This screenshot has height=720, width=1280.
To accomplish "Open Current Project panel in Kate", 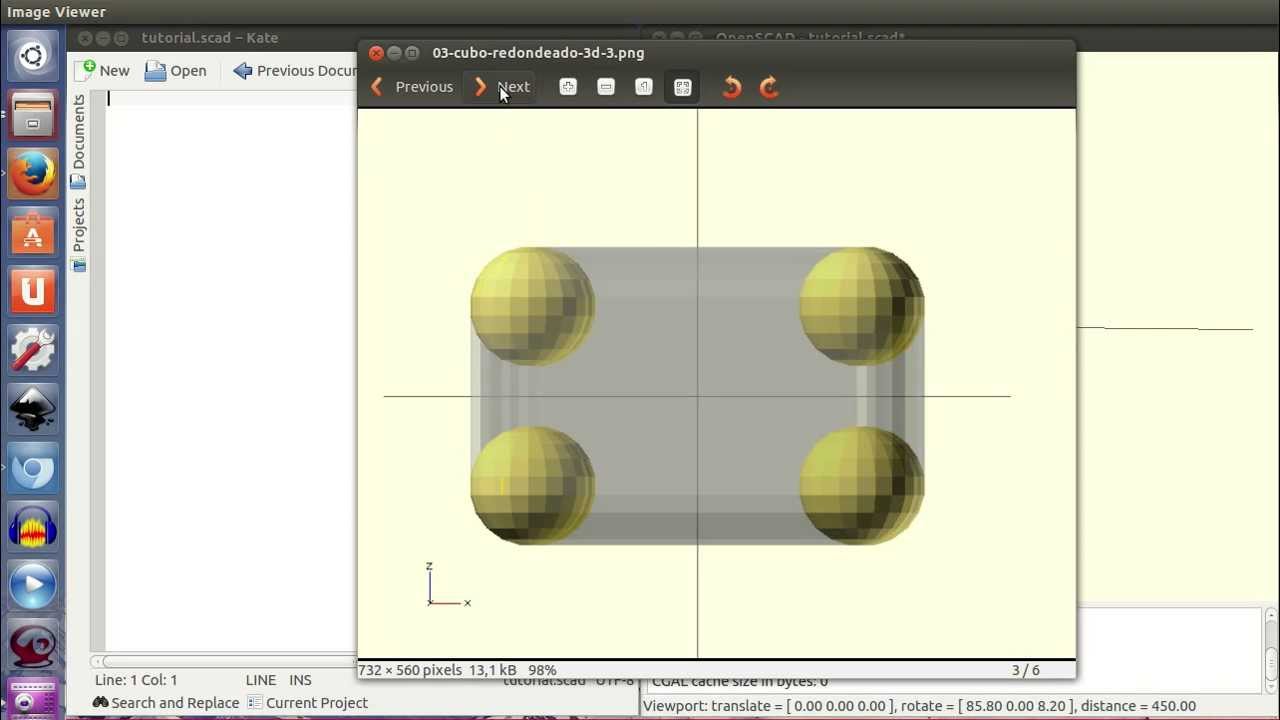I will click(308, 703).
